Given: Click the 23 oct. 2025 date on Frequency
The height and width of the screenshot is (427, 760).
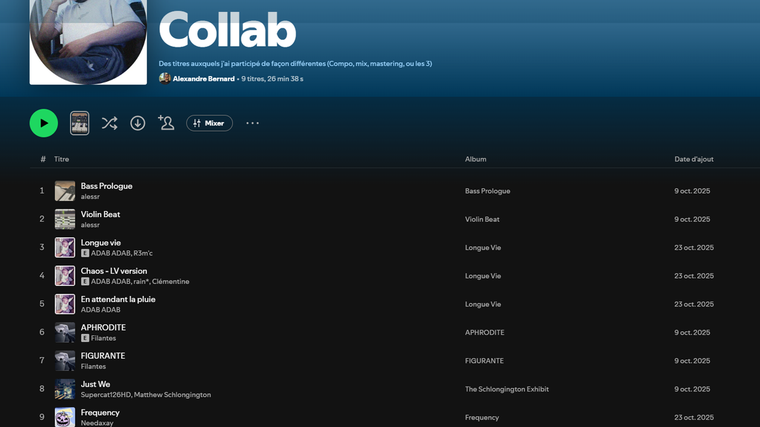Looking at the screenshot, I should click(x=694, y=417).
